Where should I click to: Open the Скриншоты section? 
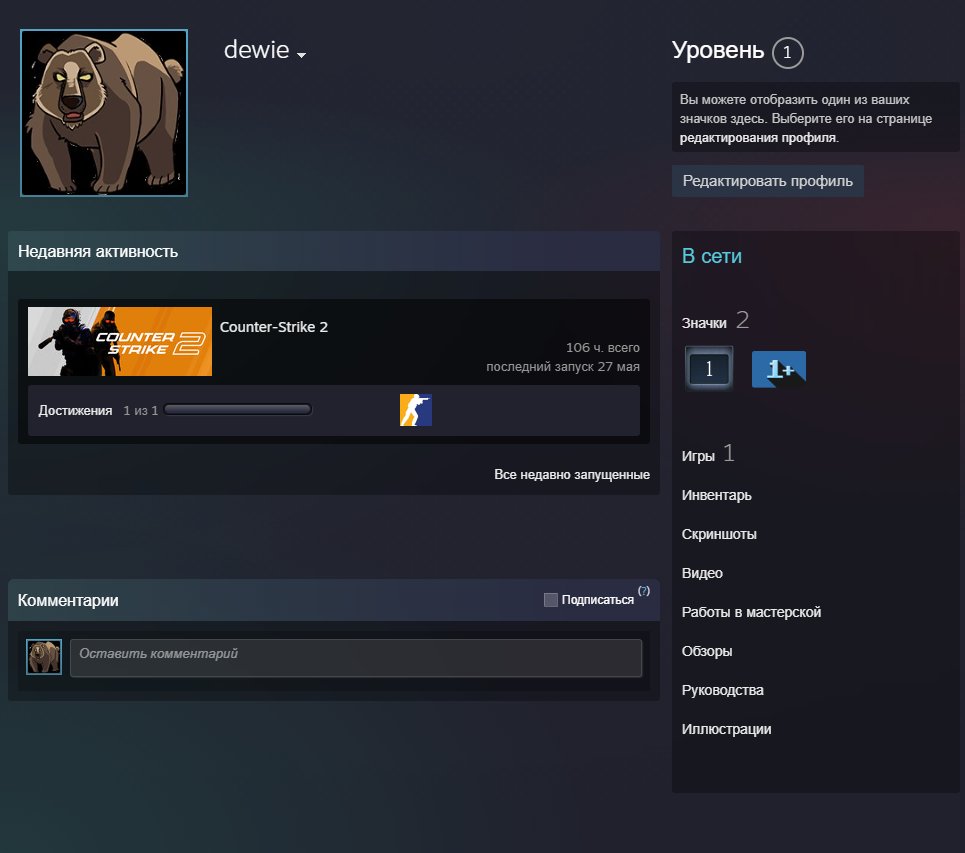[x=719, y=534]
